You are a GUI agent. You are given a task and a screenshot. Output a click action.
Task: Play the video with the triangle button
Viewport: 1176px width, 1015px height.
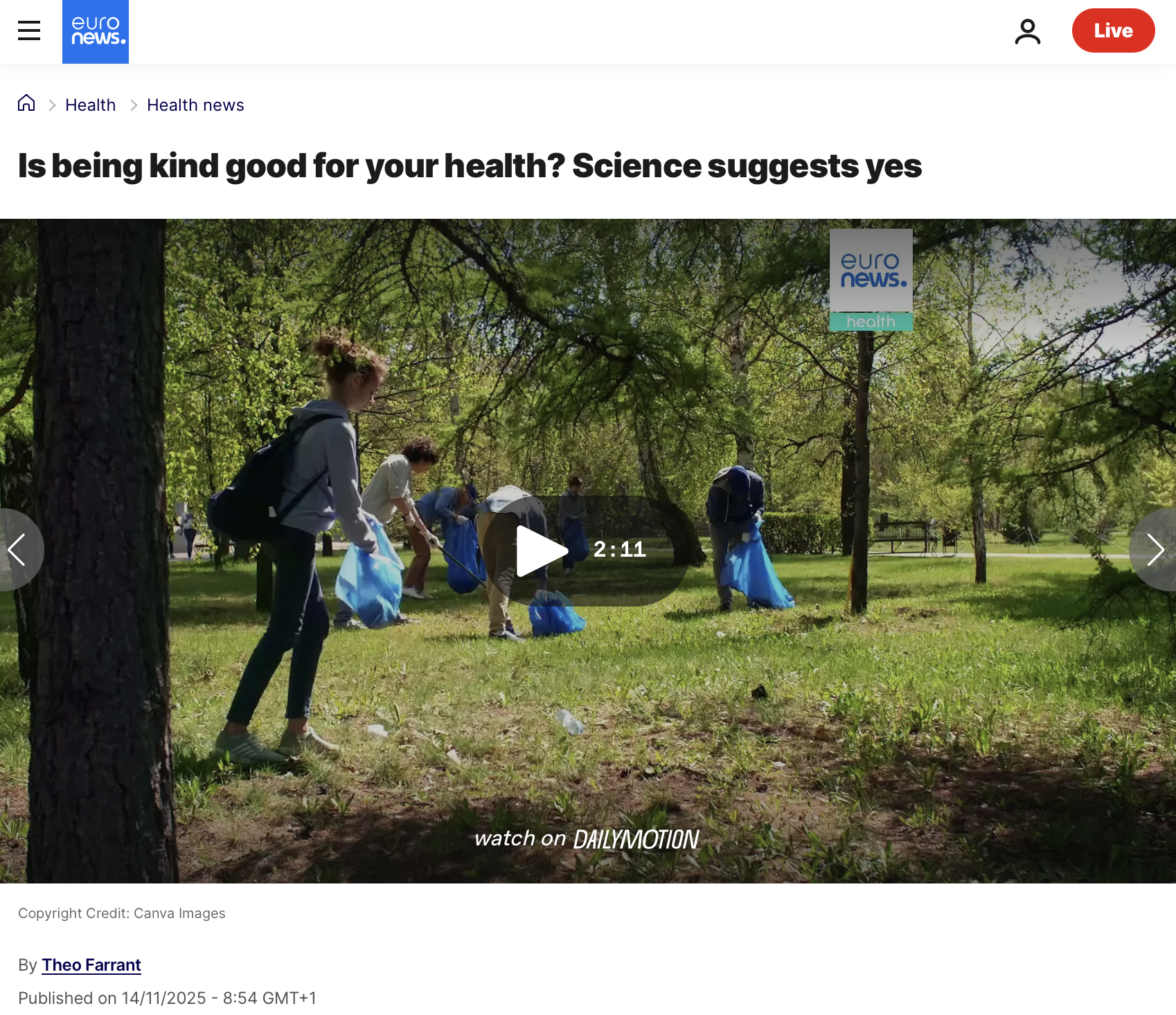[x=542, y=551]
